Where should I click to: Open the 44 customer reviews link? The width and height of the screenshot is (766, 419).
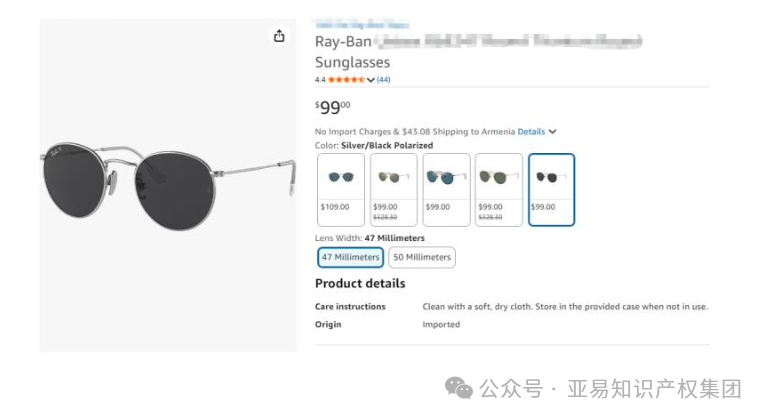(x=384, y=80)
